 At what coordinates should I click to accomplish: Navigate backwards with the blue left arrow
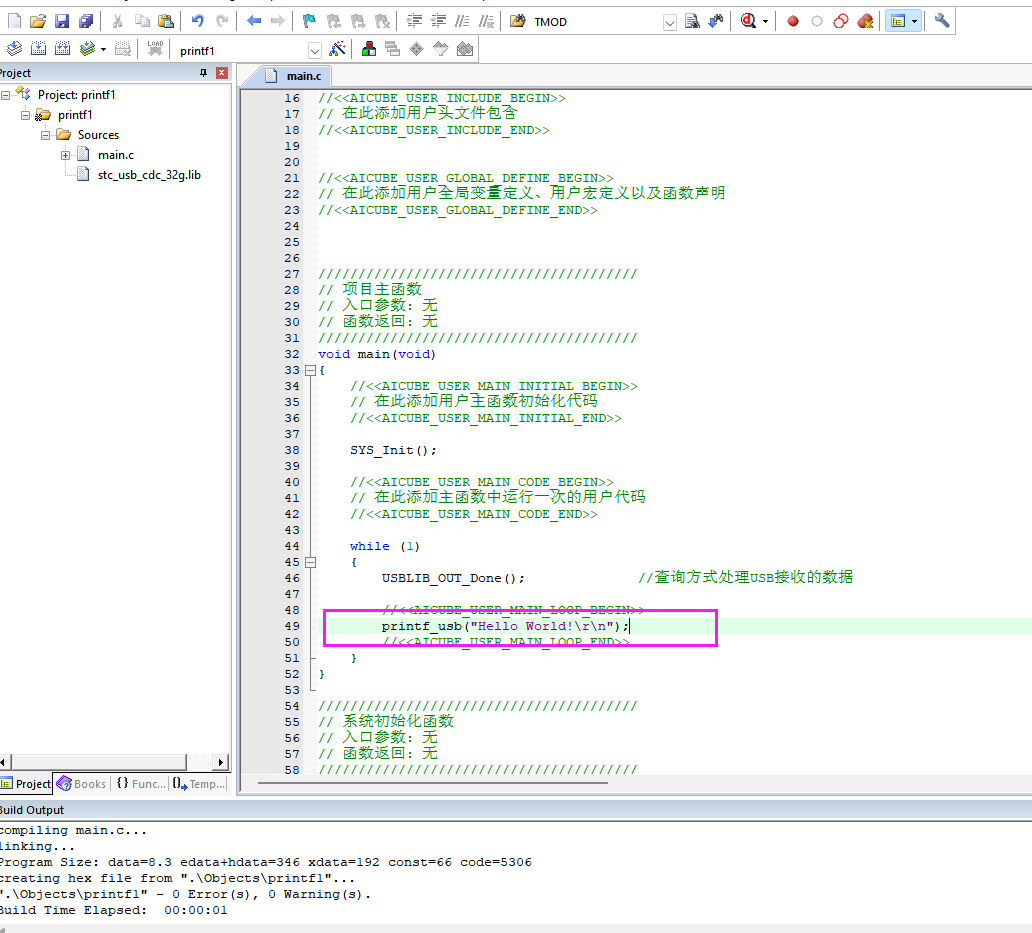pos(254,22)
